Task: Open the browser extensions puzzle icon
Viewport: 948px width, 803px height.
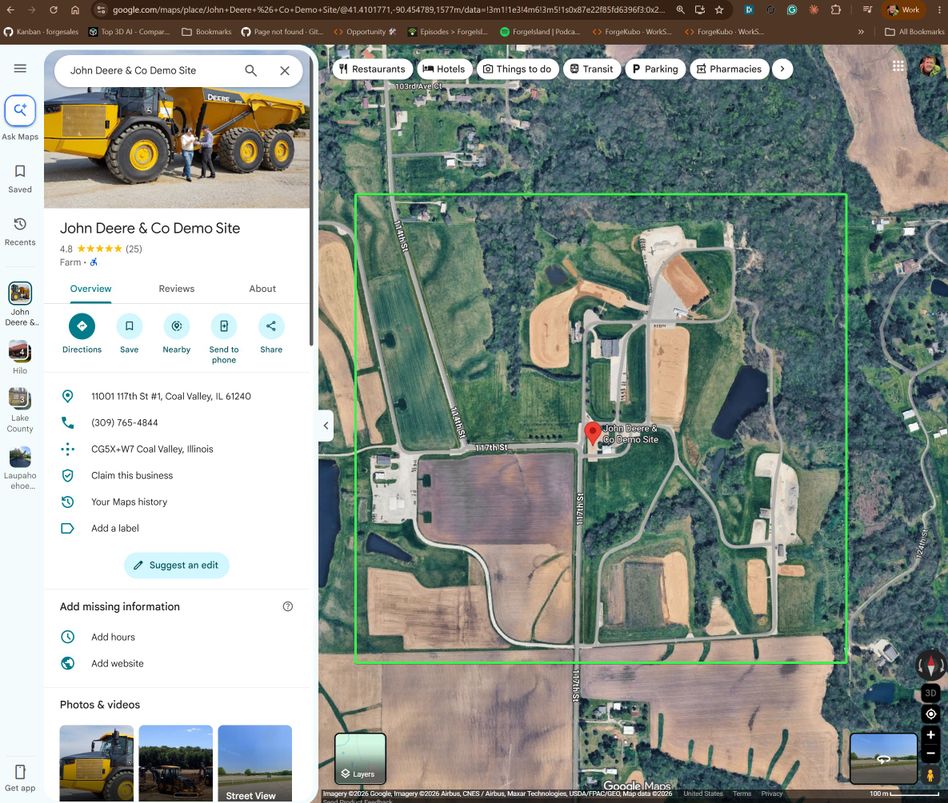Action: (836, 10)
